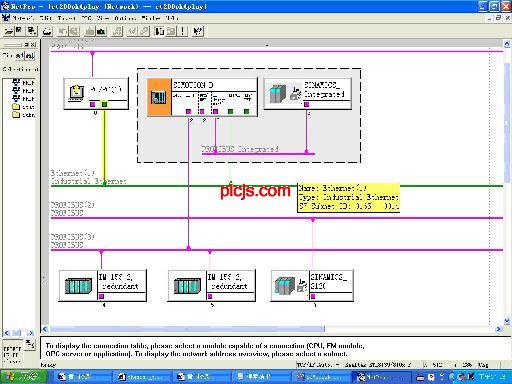Click the Windows Start button
The height and width of the screenshot is (384, 512).
23,377
